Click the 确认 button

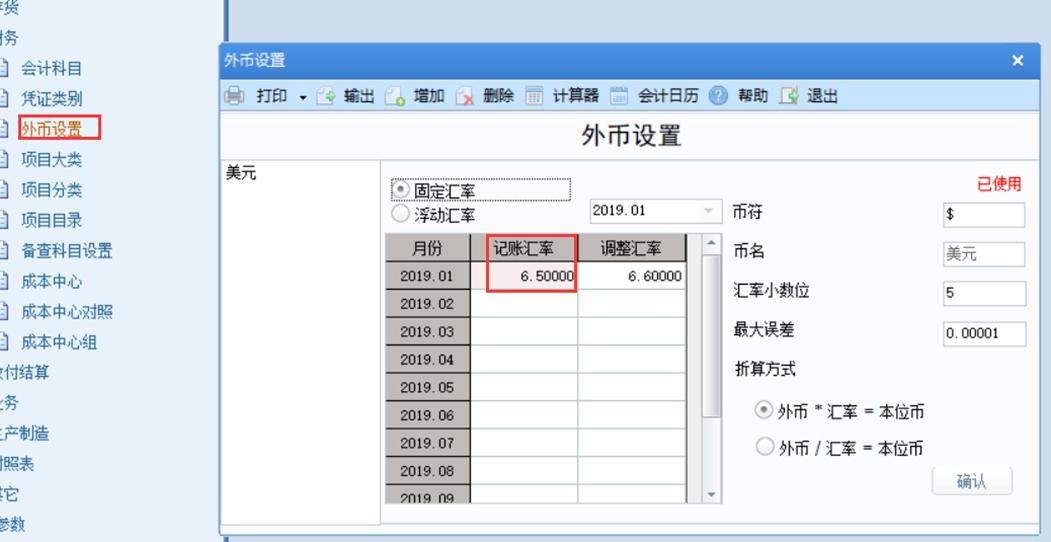coord(972,481)
